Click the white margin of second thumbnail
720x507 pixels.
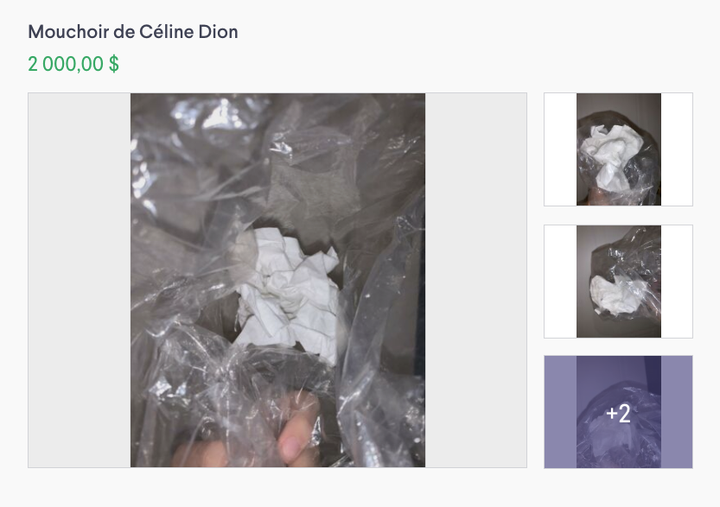click(561, 282)
